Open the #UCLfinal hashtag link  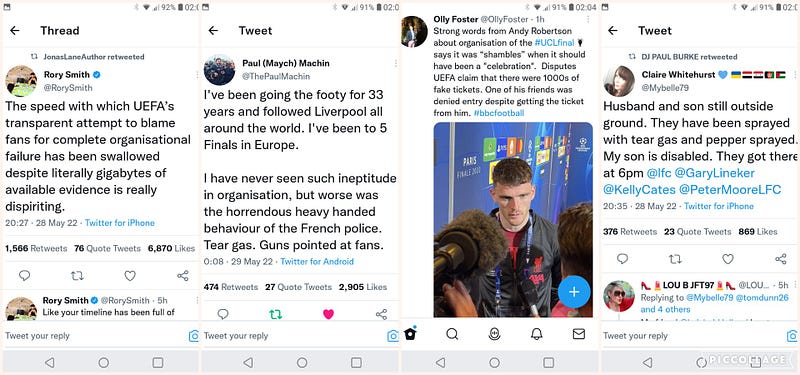(x=554, y=42)
